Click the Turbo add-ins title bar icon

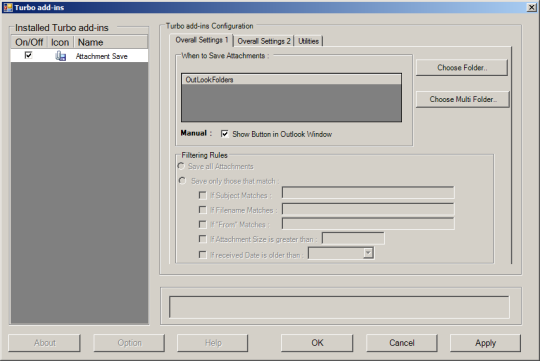(8, 7)
